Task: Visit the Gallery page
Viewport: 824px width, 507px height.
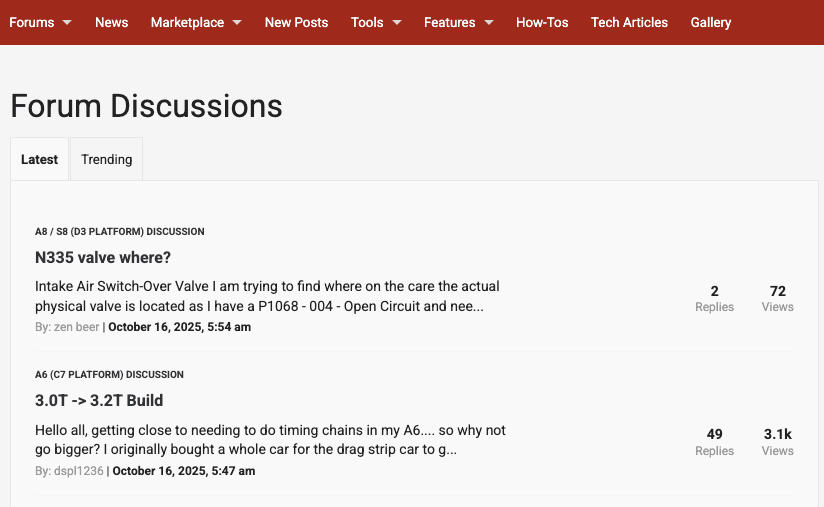Action: 711,22
